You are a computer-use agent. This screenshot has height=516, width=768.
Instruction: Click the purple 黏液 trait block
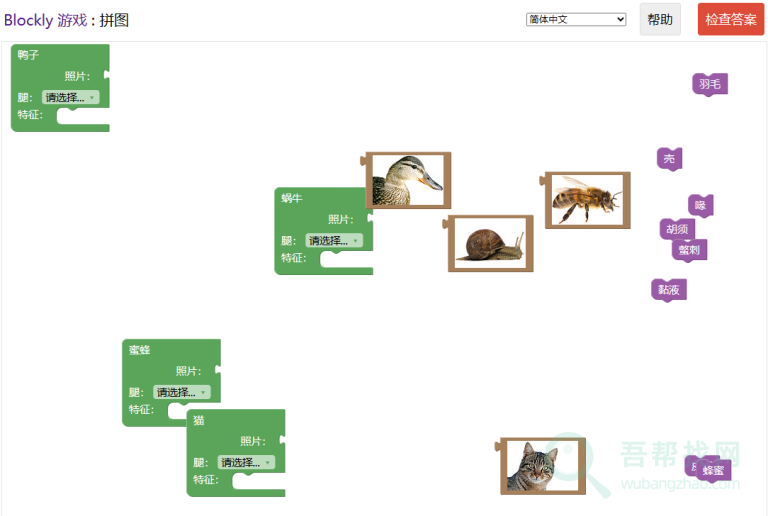pos(668,290)
